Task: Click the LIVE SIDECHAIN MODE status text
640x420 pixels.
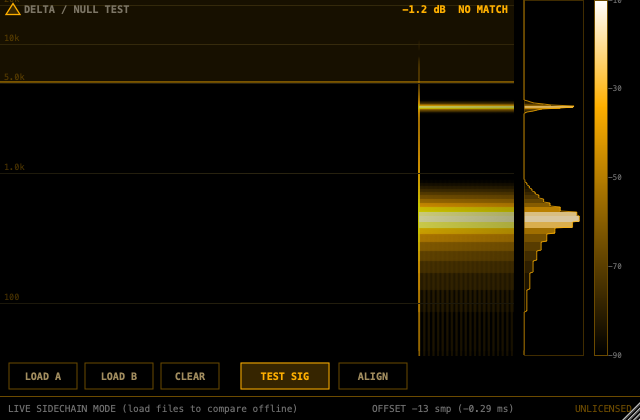Action: [152, 409]
